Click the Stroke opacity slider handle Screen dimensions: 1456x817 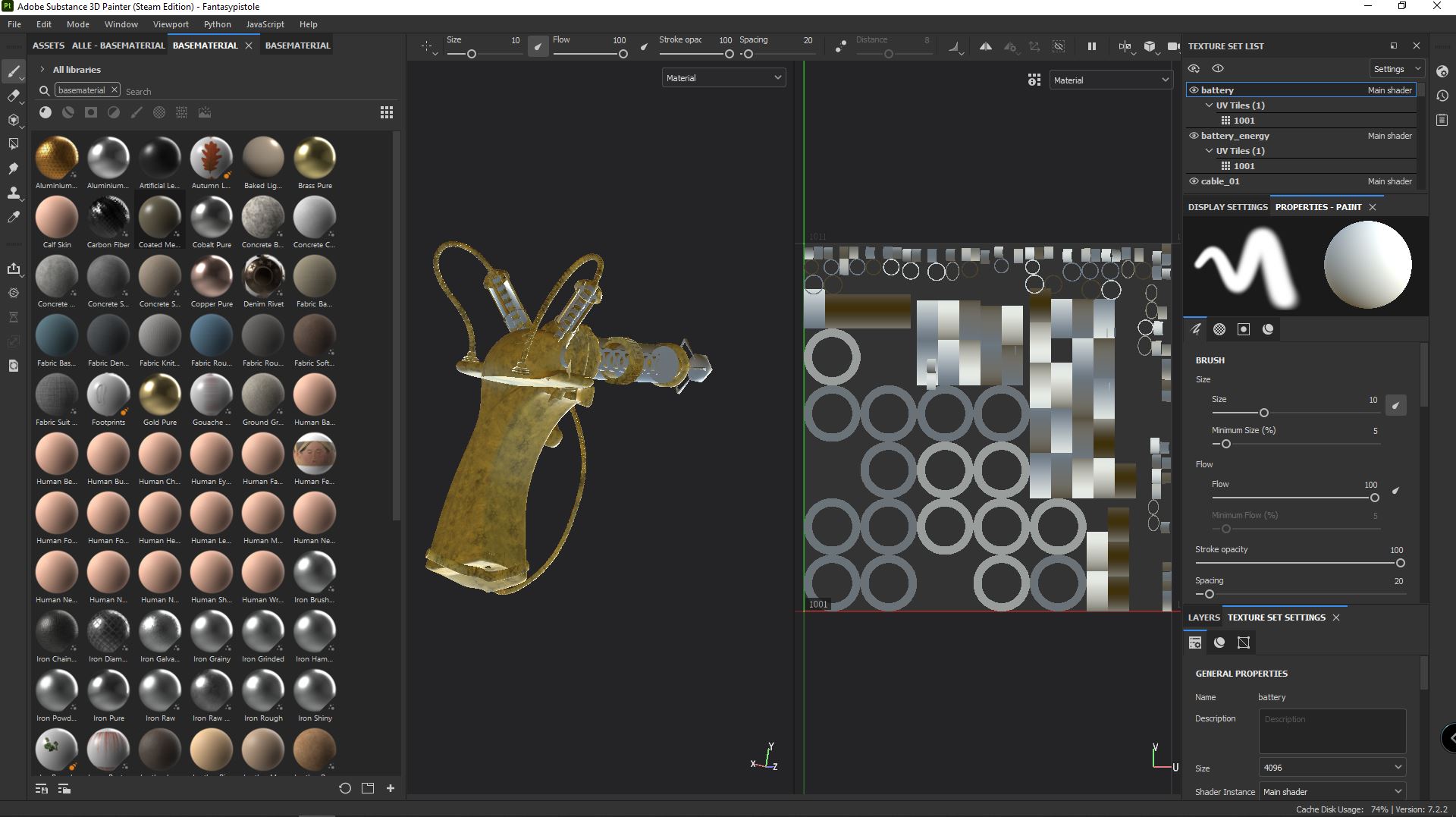point(1400,563)
